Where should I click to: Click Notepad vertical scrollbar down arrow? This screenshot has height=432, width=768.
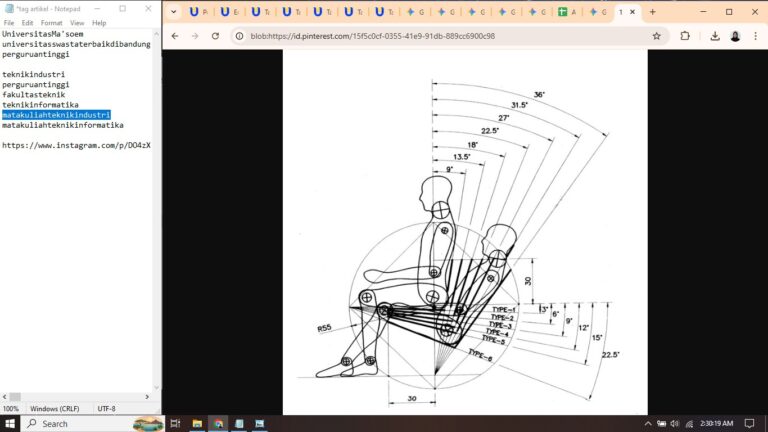[x=157, y=388]
